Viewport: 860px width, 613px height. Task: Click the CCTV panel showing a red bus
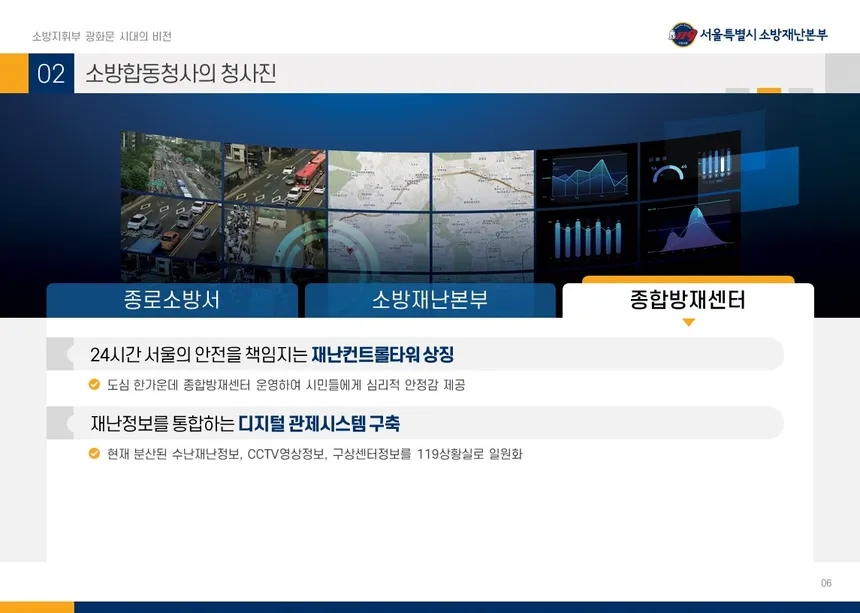click(274, 176)
